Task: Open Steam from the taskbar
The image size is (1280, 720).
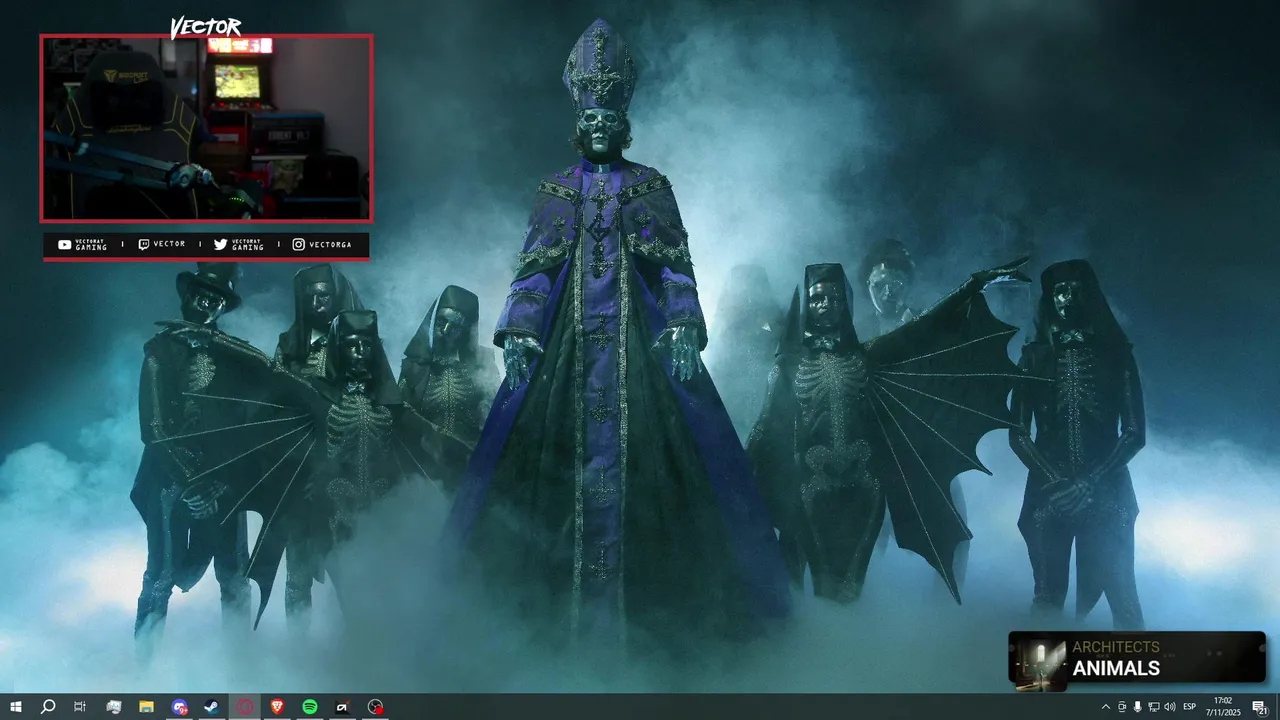Action: [x=212, y=707]
